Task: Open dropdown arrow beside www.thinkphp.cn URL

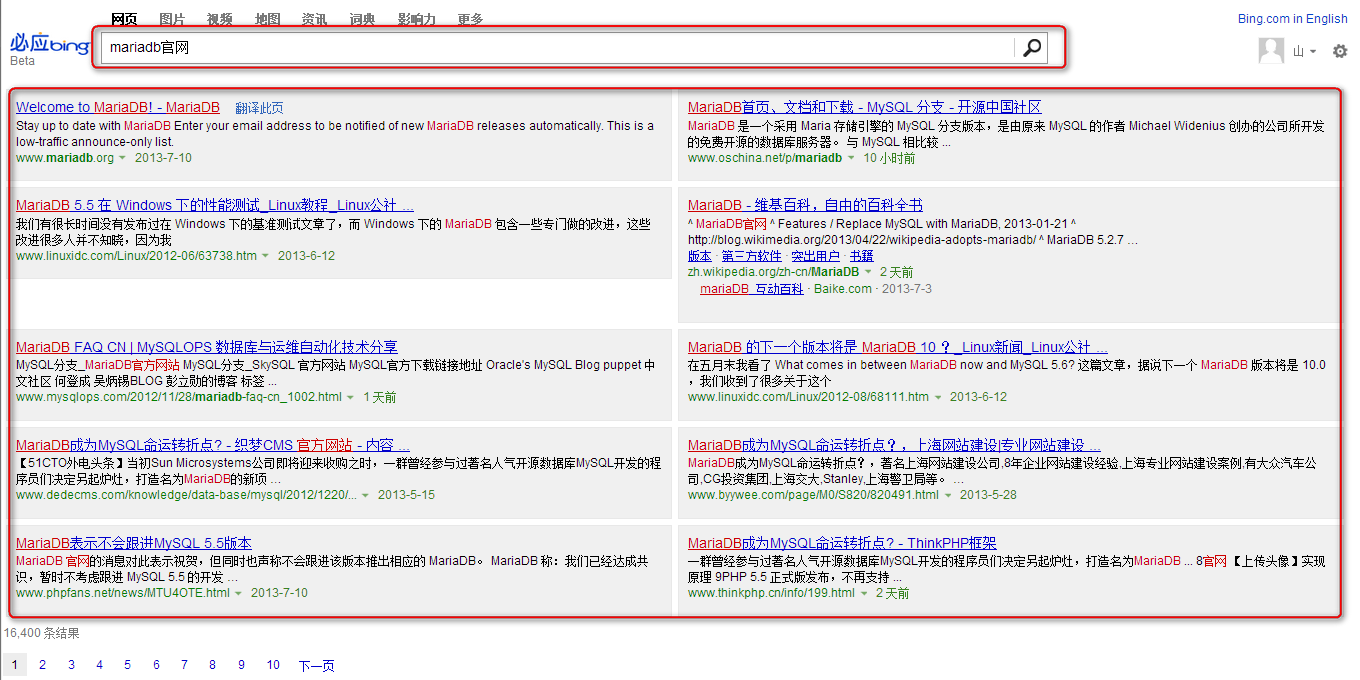Action: 864,593
